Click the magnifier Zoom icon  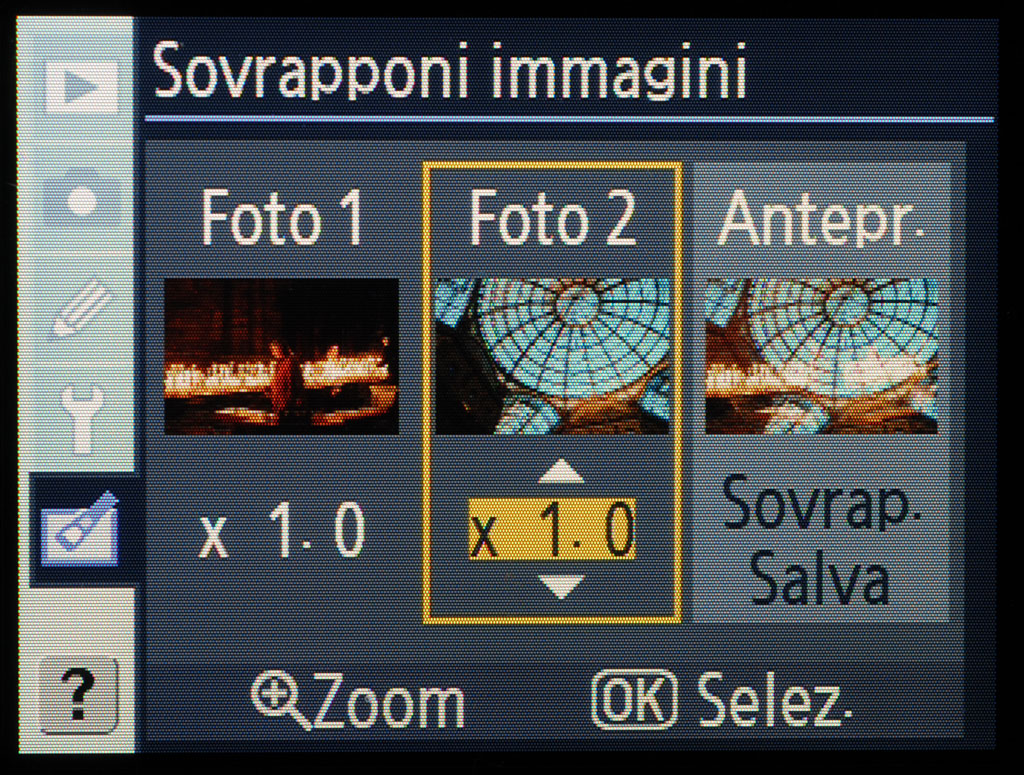(x=280, y=700)
